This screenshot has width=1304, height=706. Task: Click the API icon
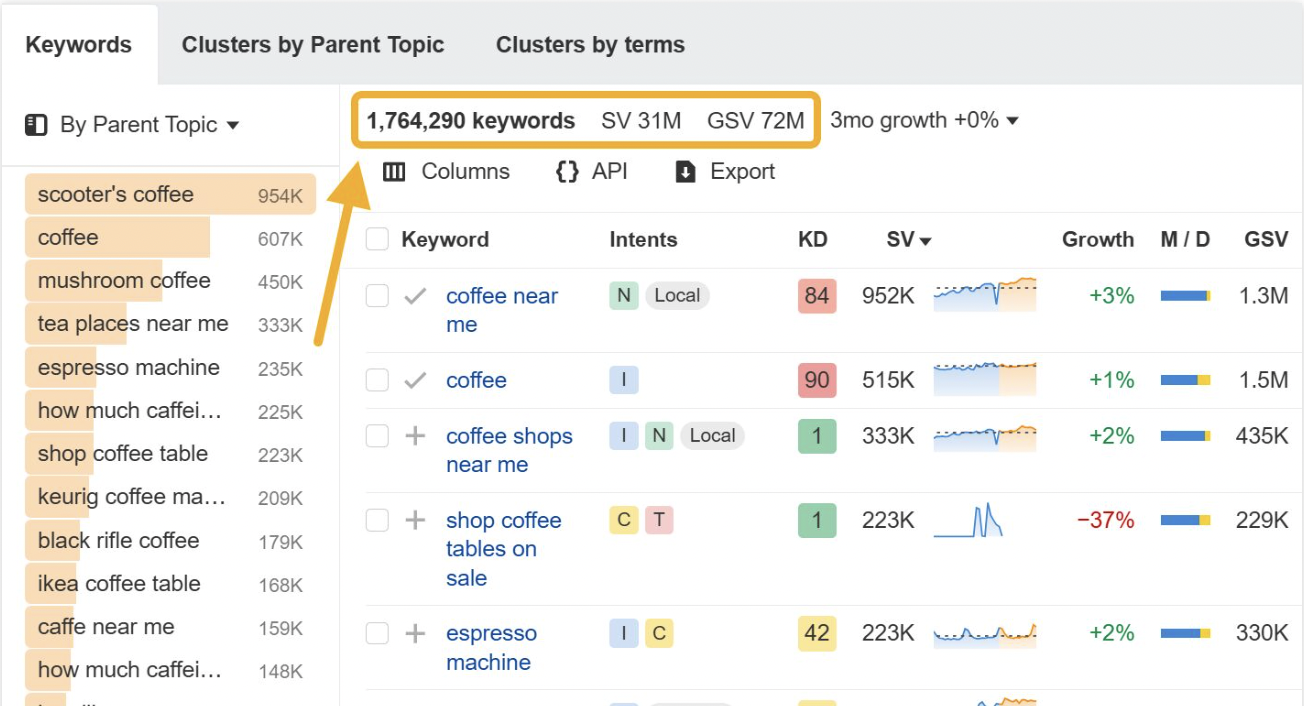coord(566,171)
